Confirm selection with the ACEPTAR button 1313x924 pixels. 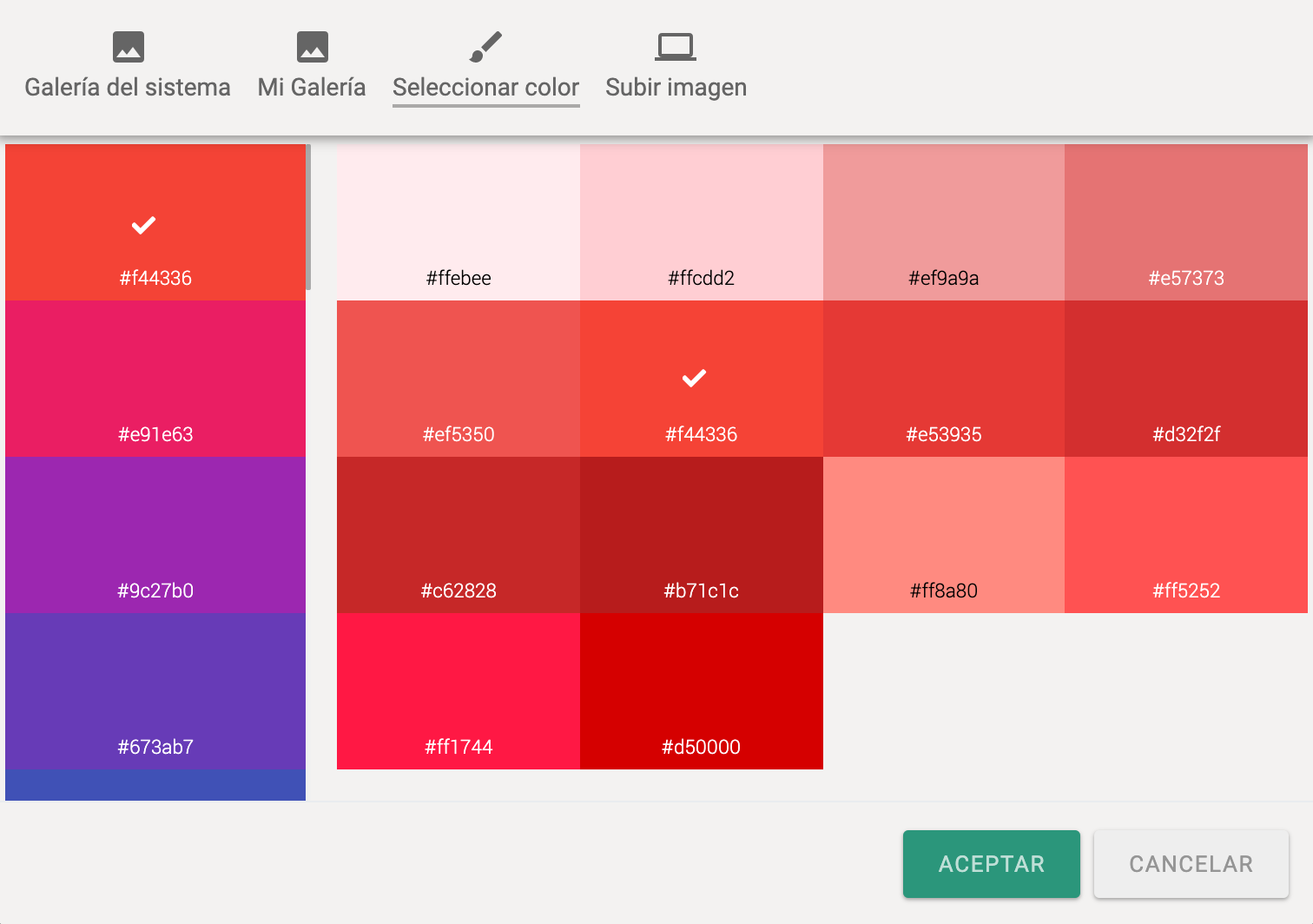pyautogui.click(x=992, y=864)
